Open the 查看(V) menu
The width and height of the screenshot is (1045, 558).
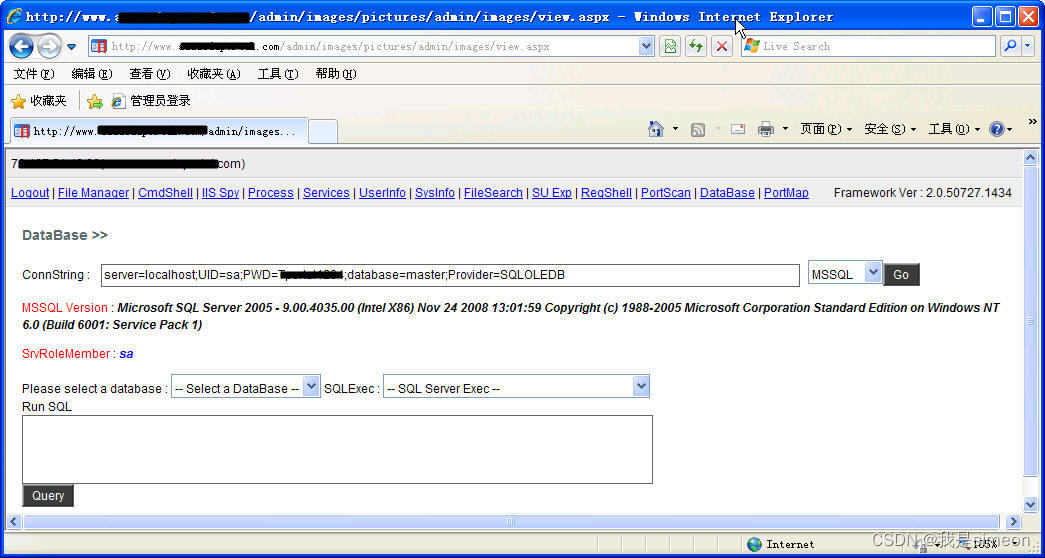click(x=150, y=74)
